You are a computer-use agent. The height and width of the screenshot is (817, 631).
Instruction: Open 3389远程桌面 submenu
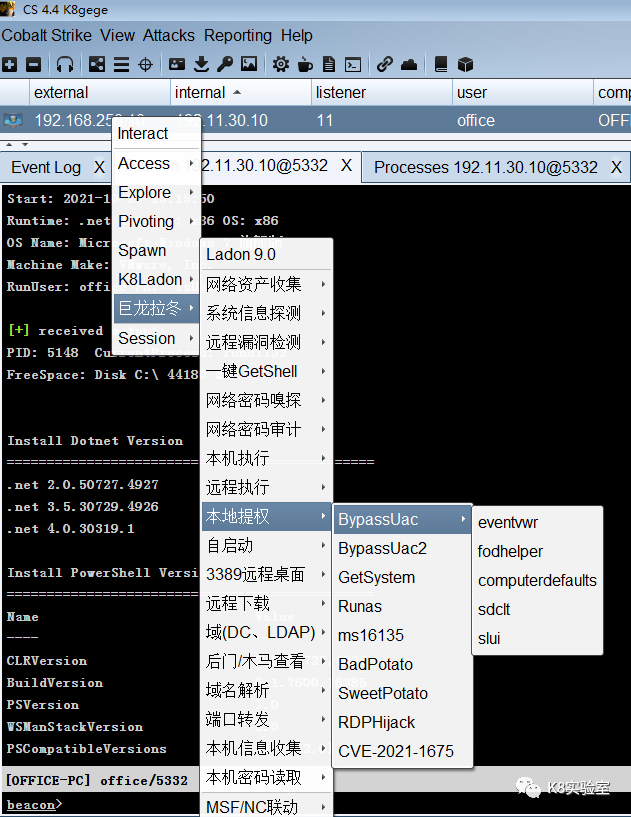266,575
